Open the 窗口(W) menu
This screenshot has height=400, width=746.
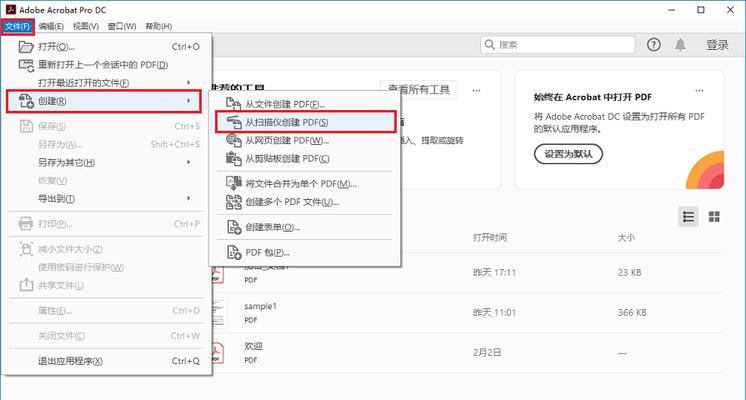122,27
